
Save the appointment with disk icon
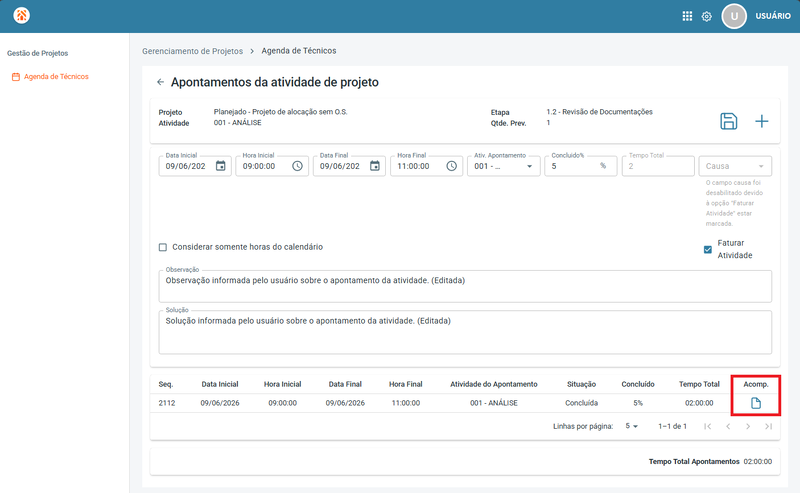[x=729, y=121]
